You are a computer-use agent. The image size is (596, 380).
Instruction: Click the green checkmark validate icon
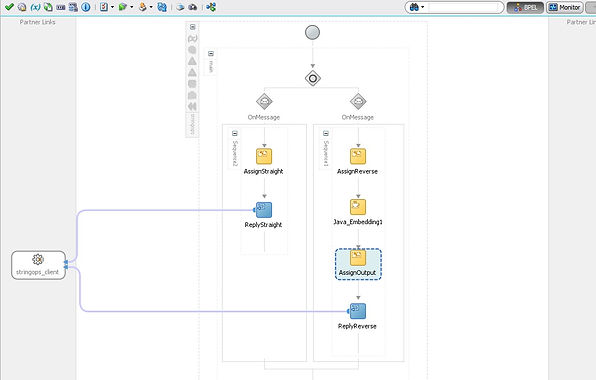pyautogui.click(x=10, y=6)
